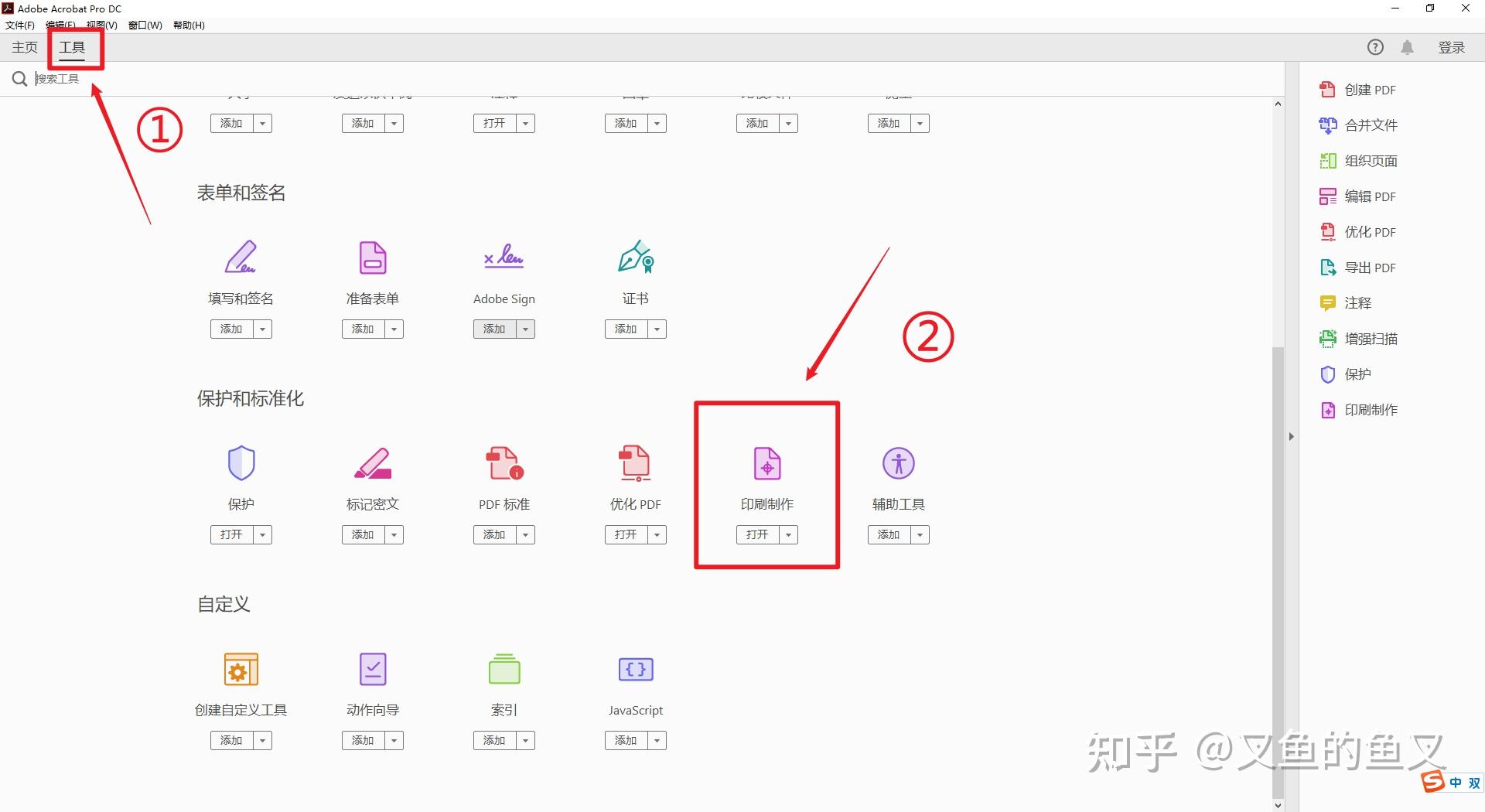Click 打开 button under 印刷制作
Viewport: 1485px width, 812px height.
point(757,535)
